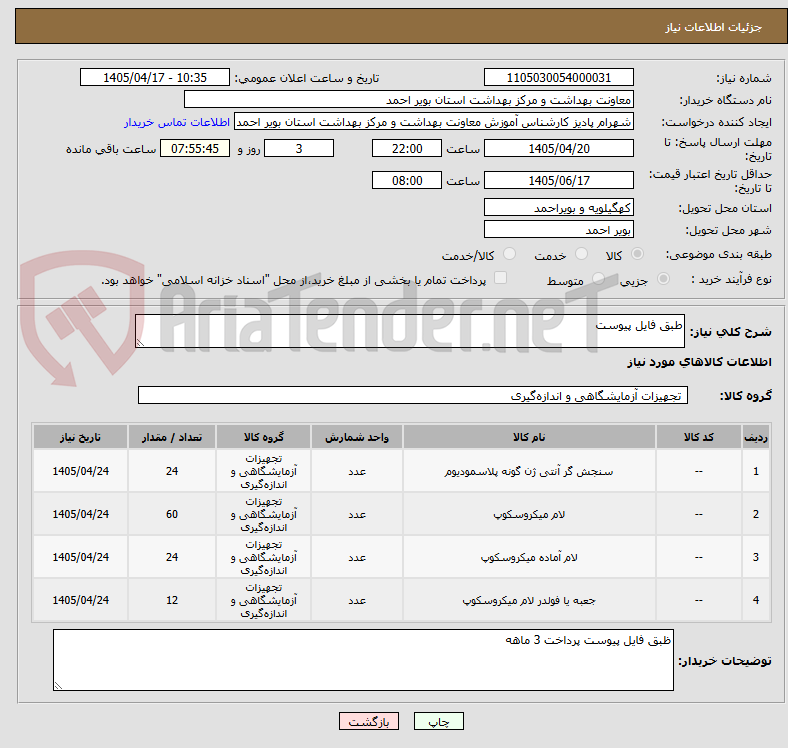Click goods group cell in row 2
788x748 pixels.
point(263,514)
